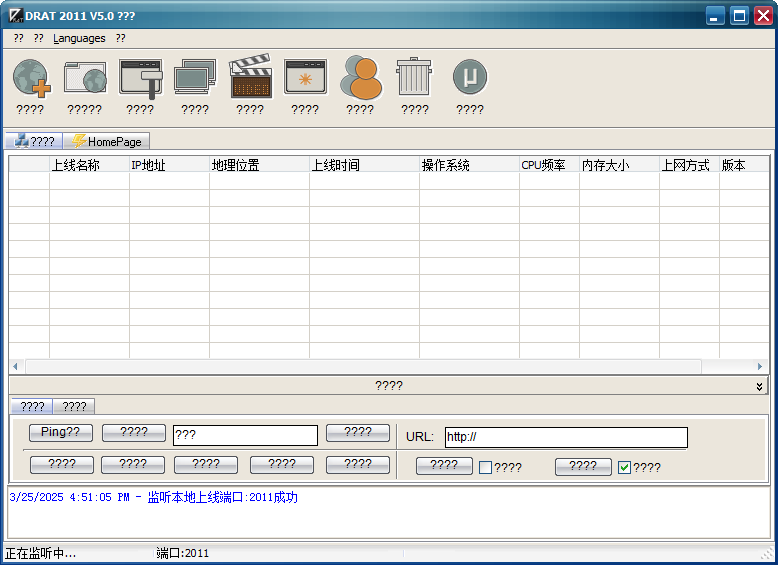The image size is (778, 565).
Task: Click the 上线名称 column header
Action: (88, 165)
